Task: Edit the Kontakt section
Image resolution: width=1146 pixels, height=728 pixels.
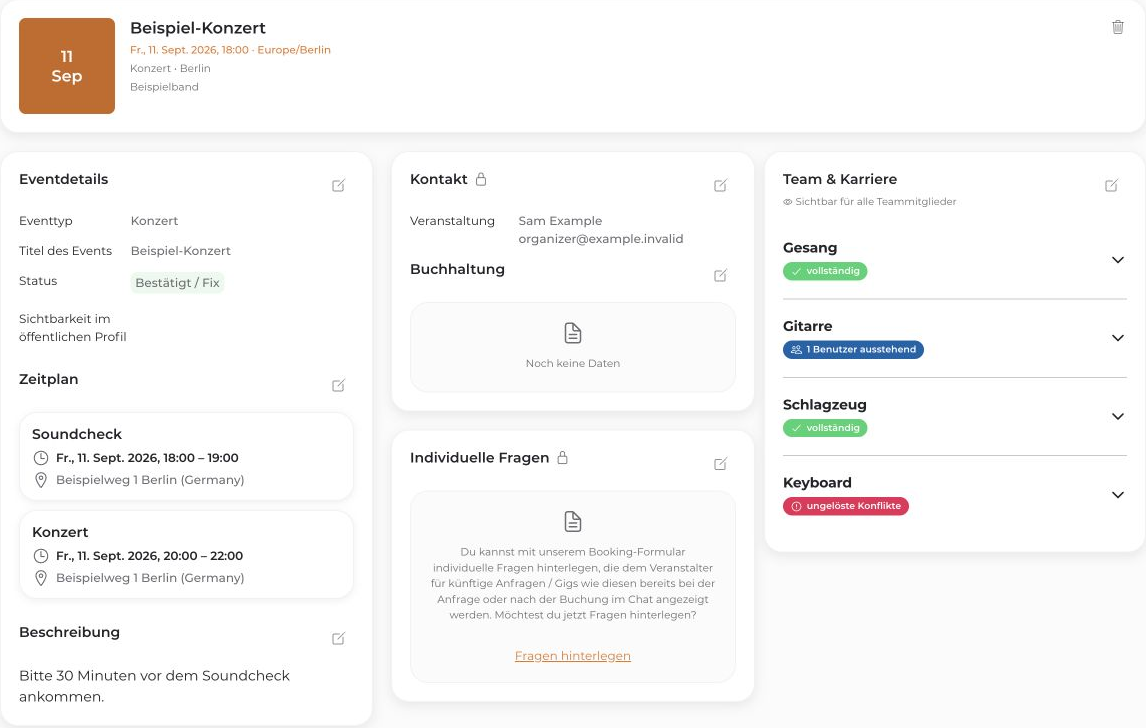Action: [721, 186]
